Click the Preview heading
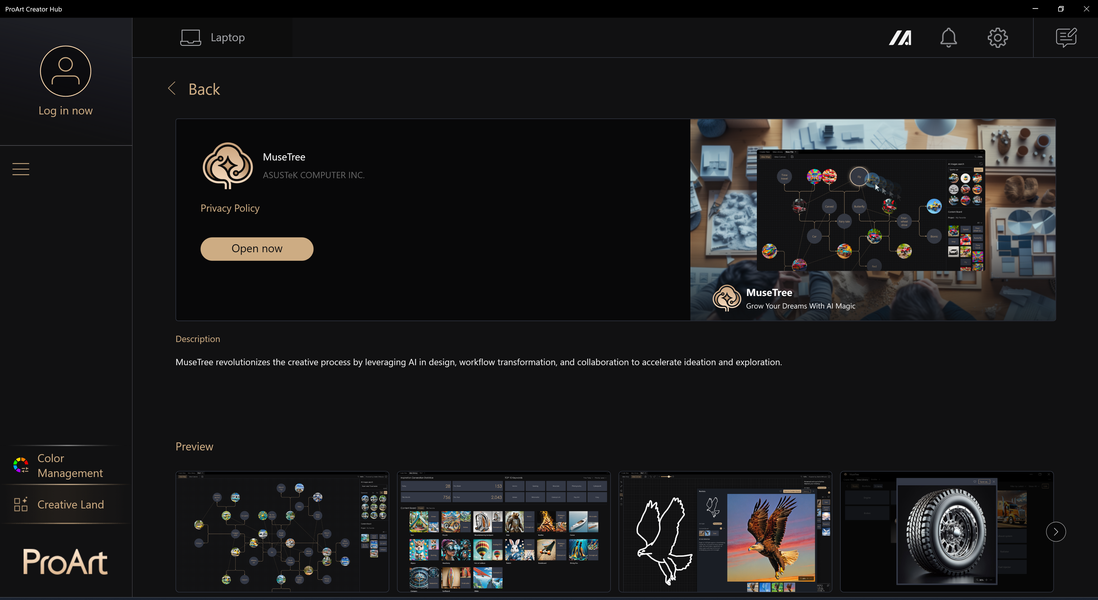This screenshot has height=600, width=1098. click(x=194, y=447)
